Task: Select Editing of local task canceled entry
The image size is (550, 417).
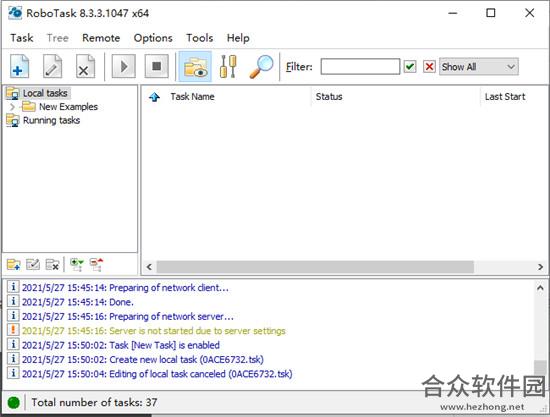Action: (157, 374)
